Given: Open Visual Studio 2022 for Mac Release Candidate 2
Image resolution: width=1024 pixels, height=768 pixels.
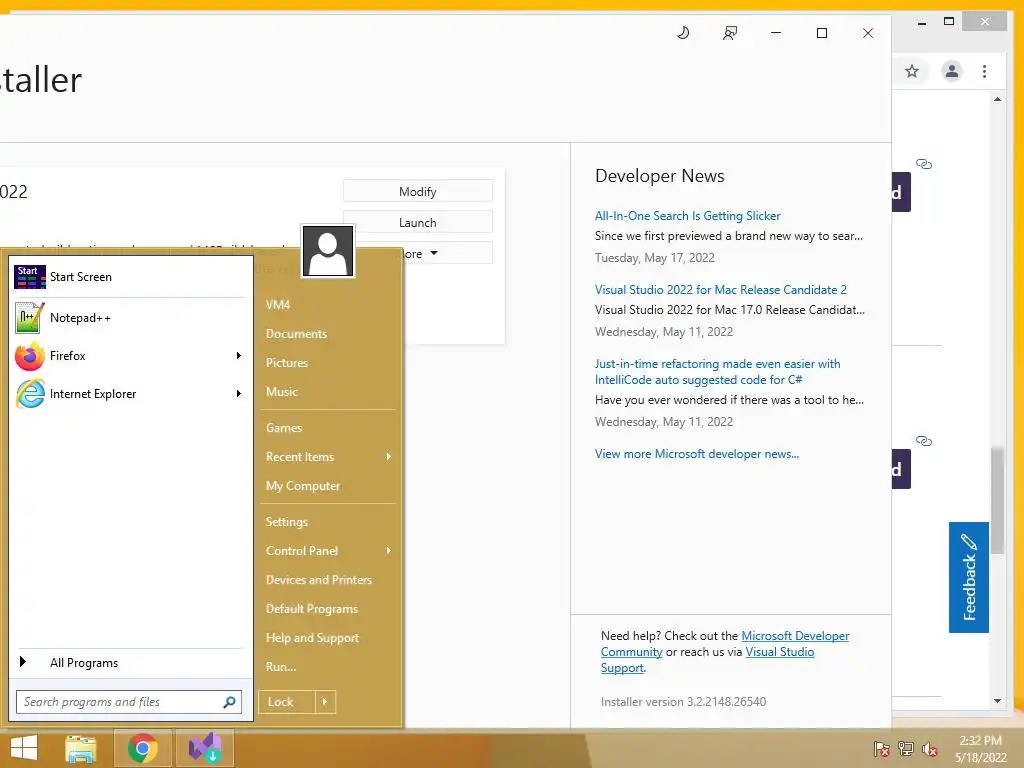Looking at the screenshot, I should click(x=720, y=289).
